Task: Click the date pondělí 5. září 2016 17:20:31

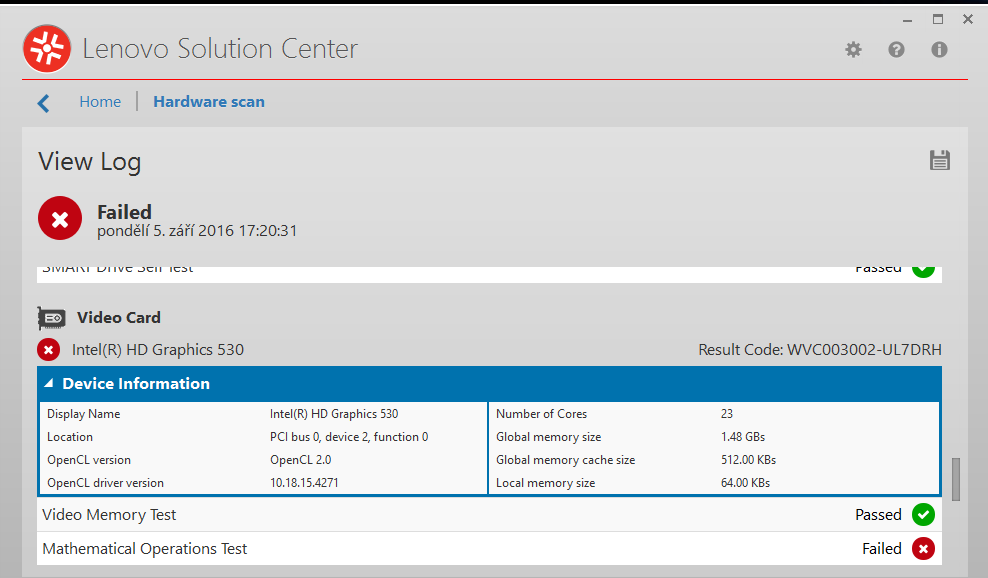Action: click(197, 231)
